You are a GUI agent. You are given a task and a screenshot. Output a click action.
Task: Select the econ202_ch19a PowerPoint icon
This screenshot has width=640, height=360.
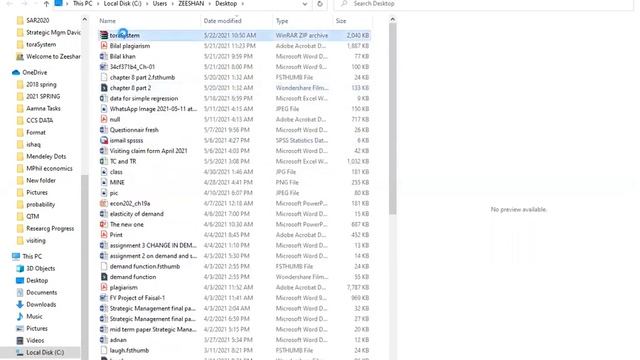pos(104,203)
